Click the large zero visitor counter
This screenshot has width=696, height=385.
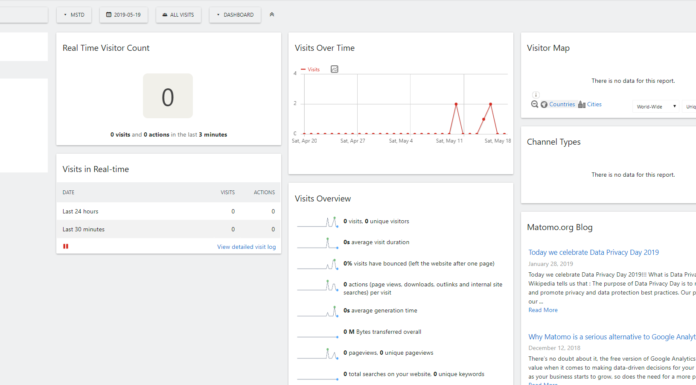coord(168,96)
